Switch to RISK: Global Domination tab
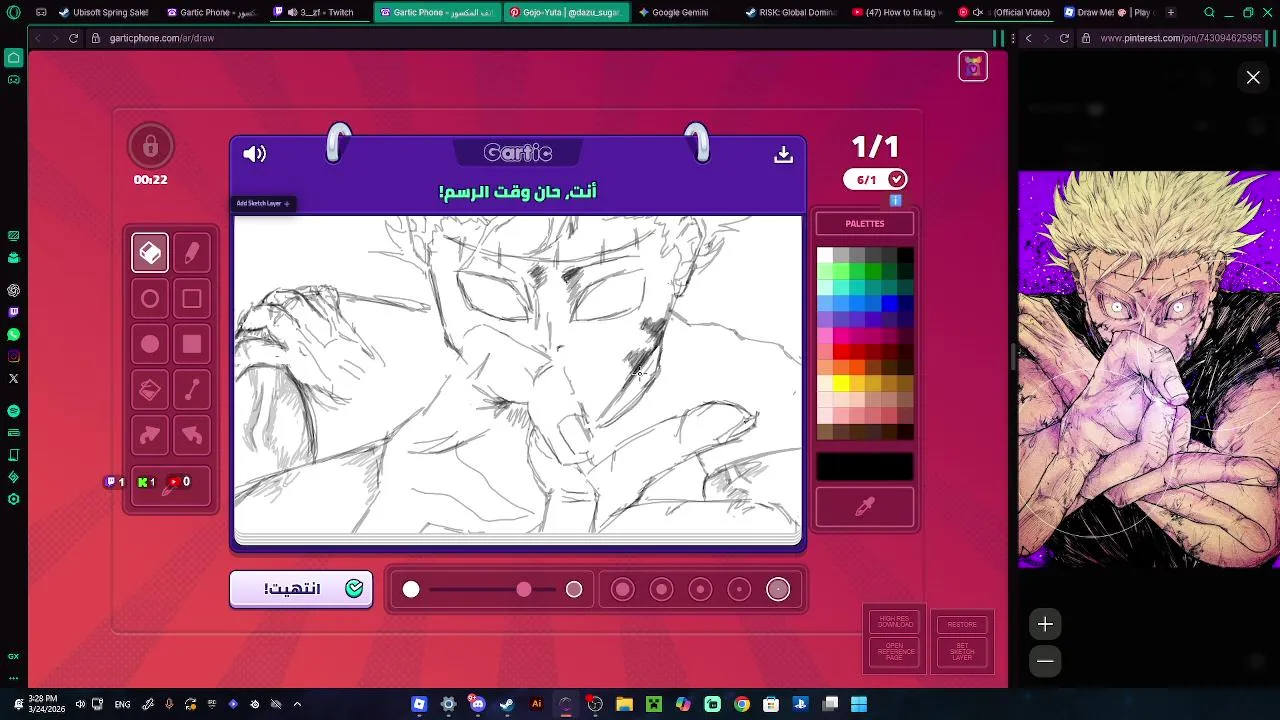 click(791, 12)
